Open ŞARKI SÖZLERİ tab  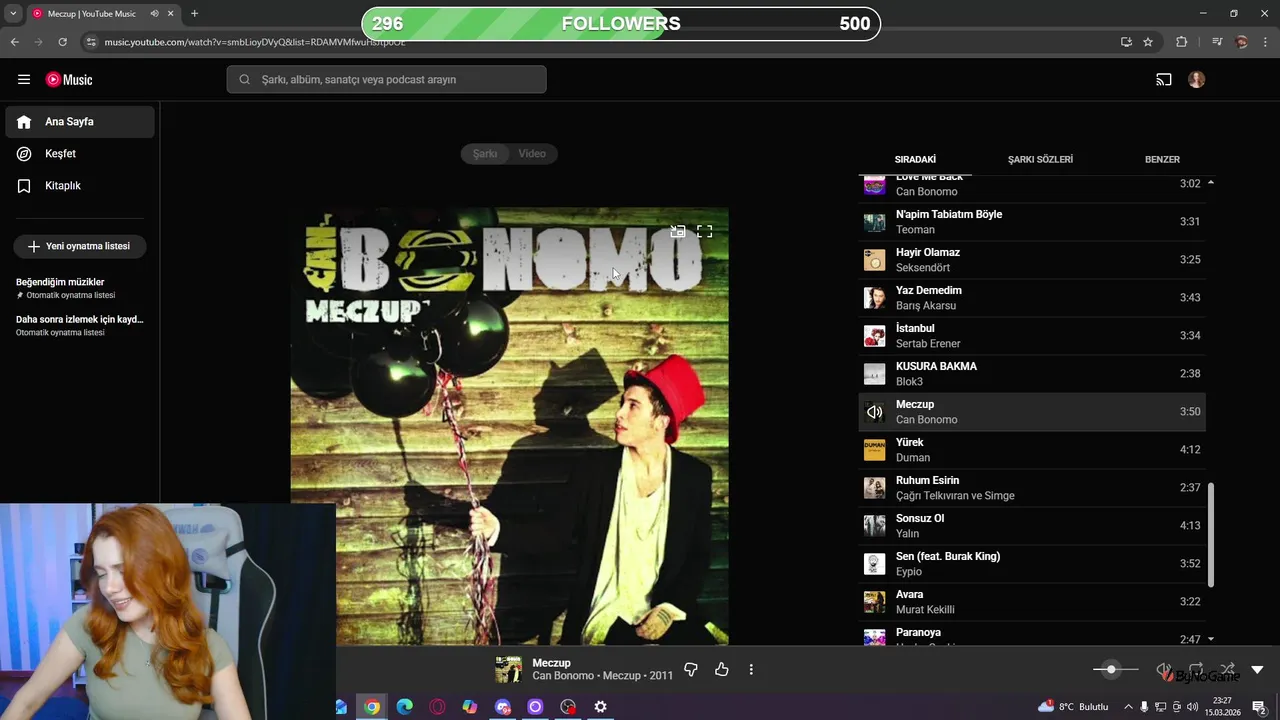point(1040,160)
